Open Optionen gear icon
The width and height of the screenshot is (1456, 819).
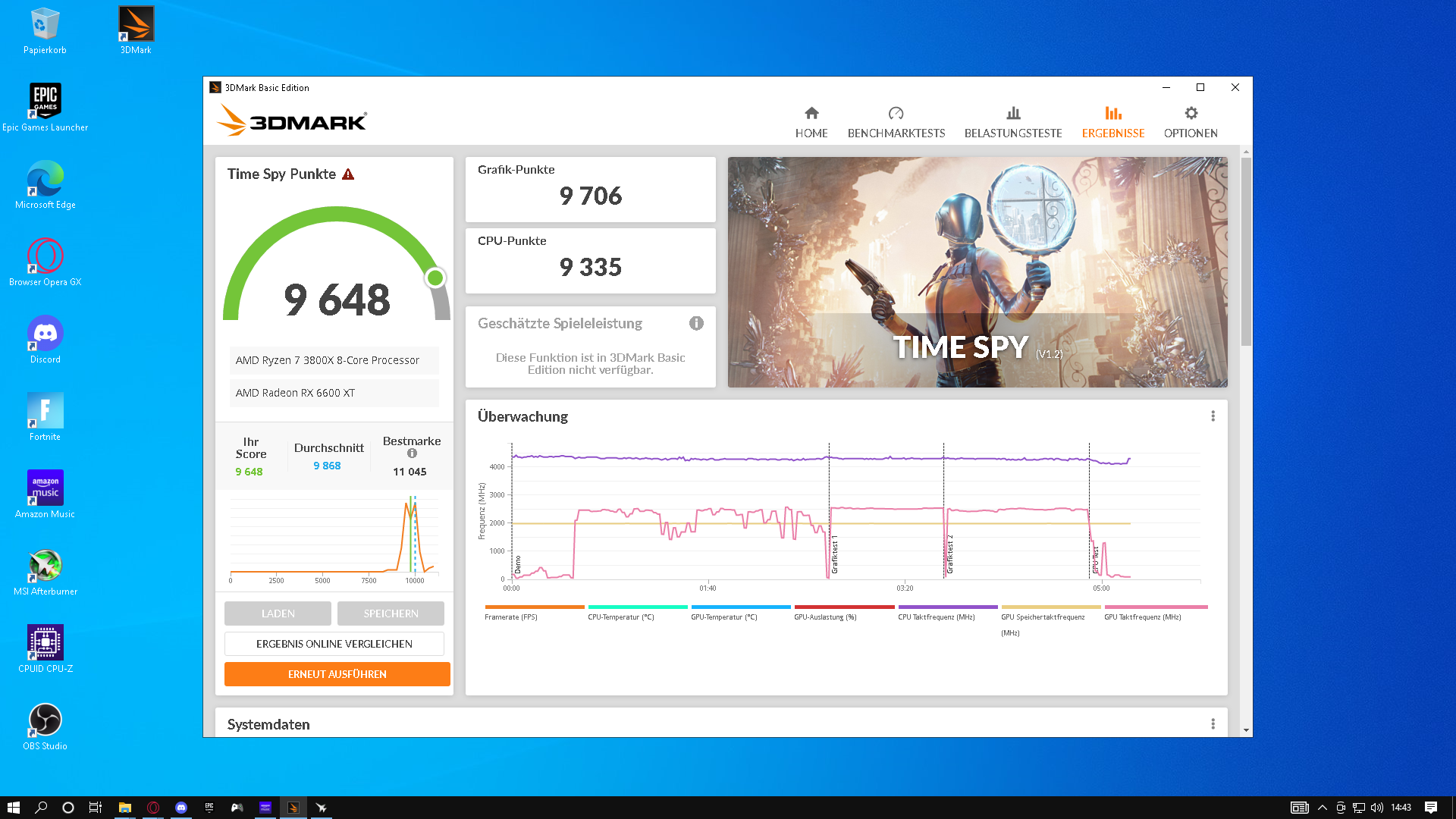[x=1191, y=114]
